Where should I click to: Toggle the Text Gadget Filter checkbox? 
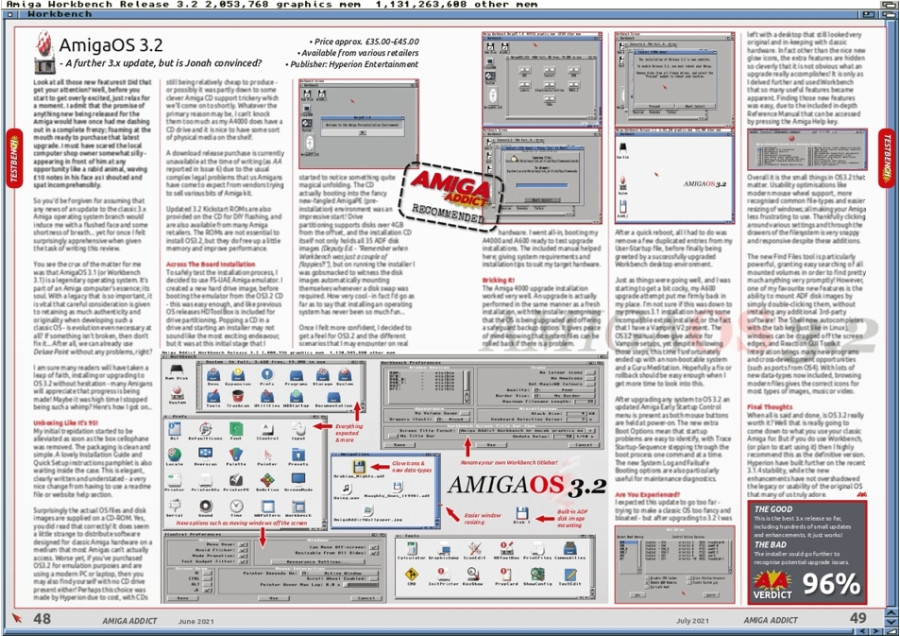243,562
